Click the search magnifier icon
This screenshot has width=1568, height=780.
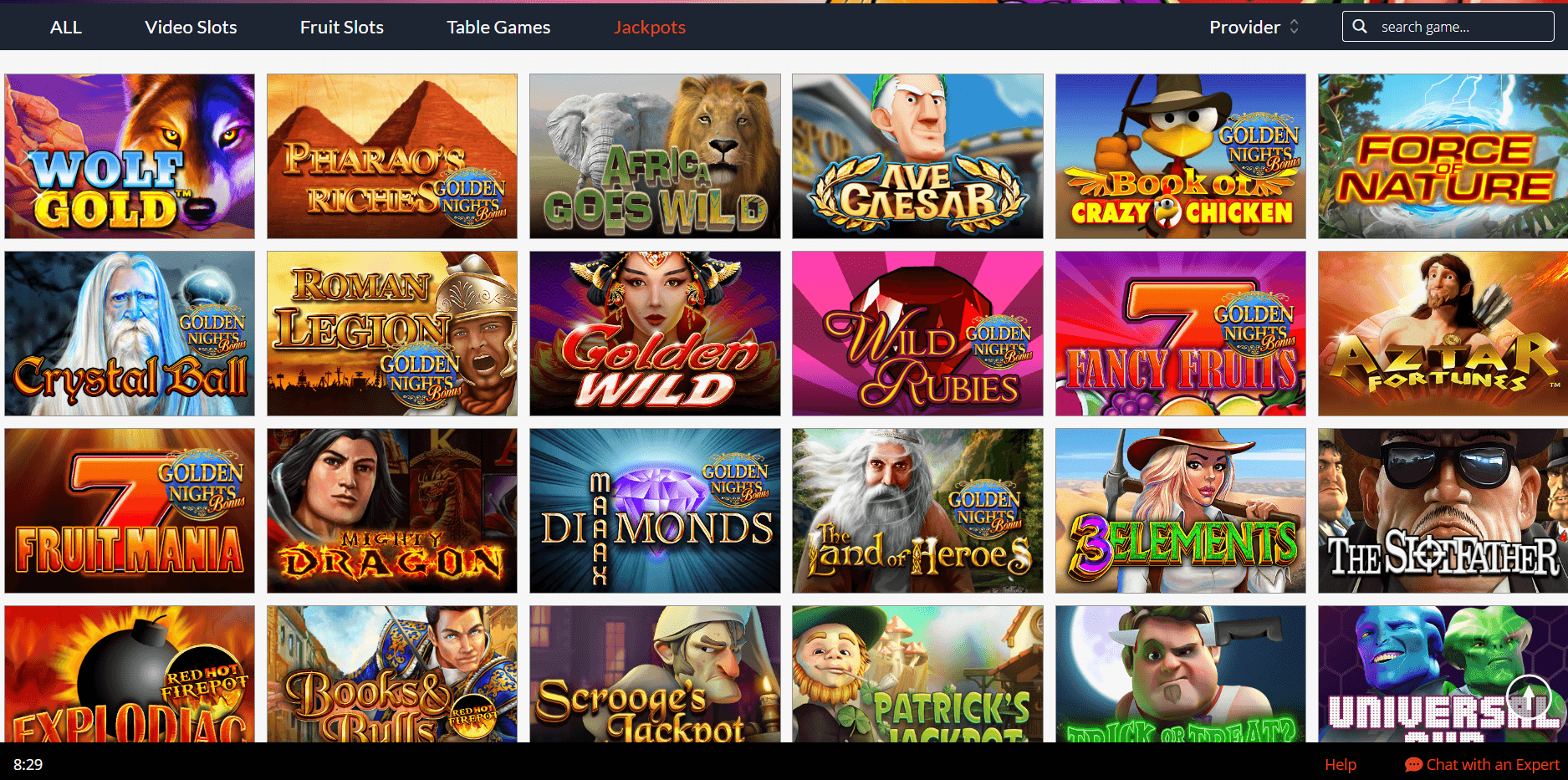[x=1360, y=27]
